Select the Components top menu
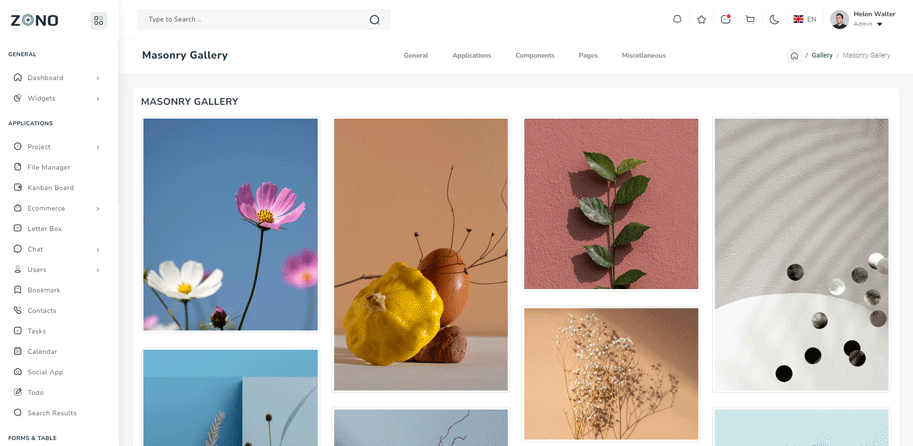The height and width of the screenshot is (446, 913). pos(535,56)
